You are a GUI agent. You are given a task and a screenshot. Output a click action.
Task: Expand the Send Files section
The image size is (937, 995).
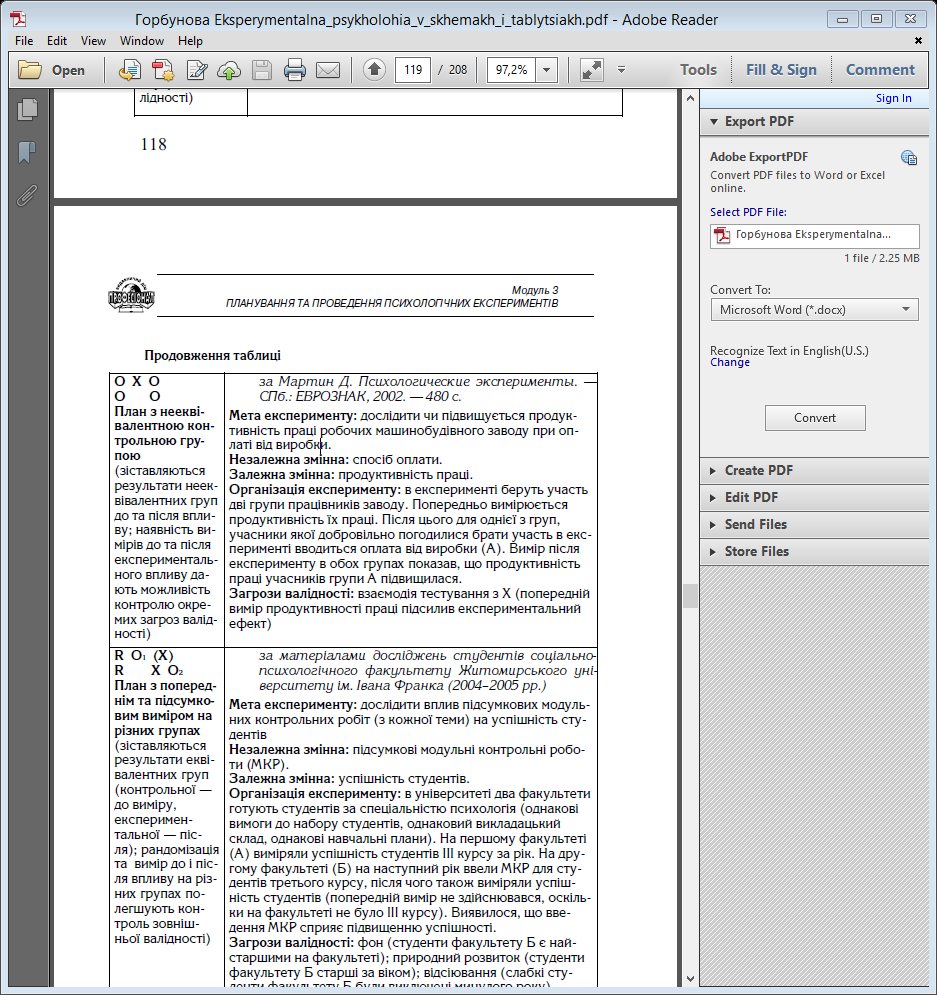pyautogui.click(x=755, y=524)
